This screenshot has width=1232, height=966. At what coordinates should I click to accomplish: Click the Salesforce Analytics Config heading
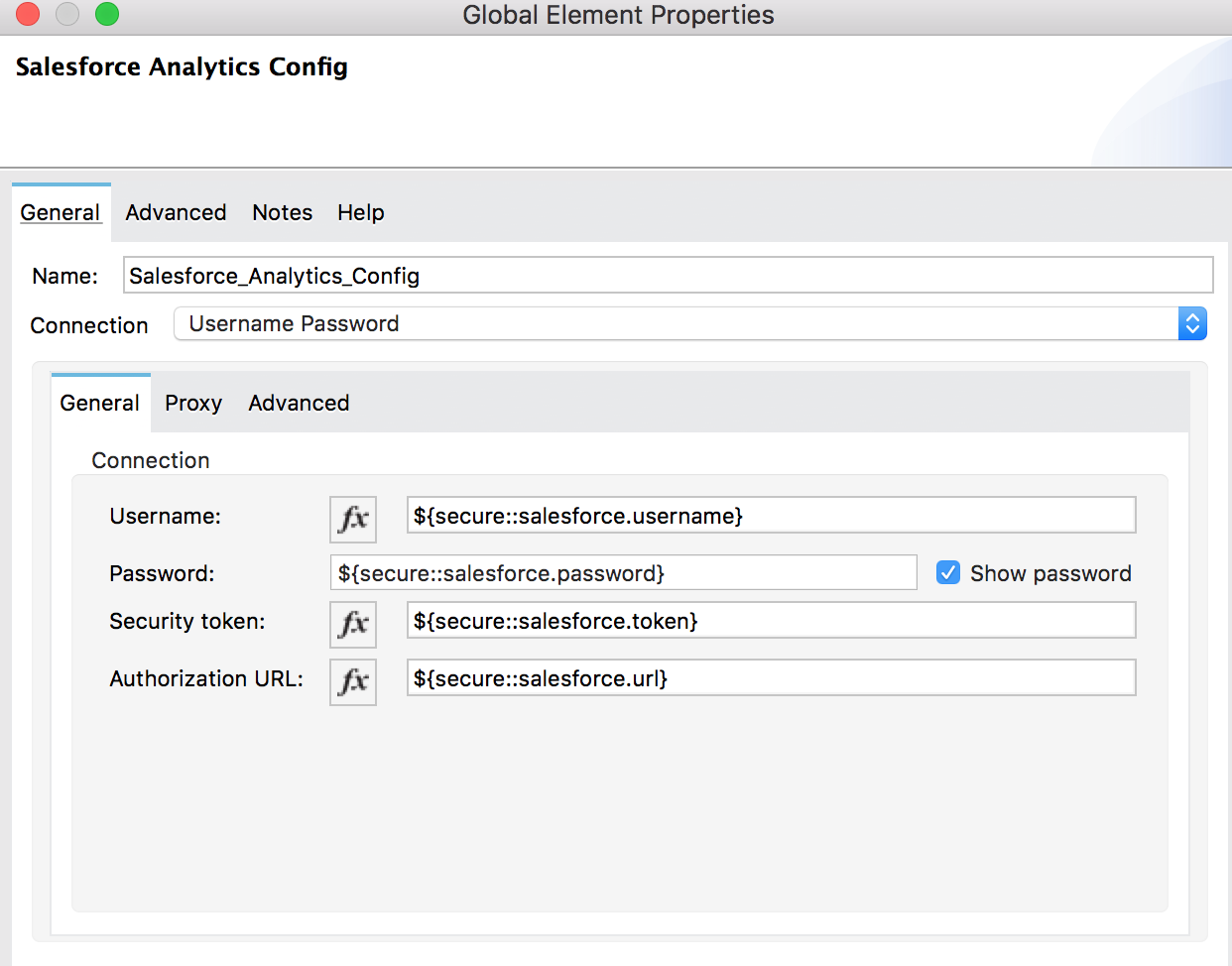(182, 66)
